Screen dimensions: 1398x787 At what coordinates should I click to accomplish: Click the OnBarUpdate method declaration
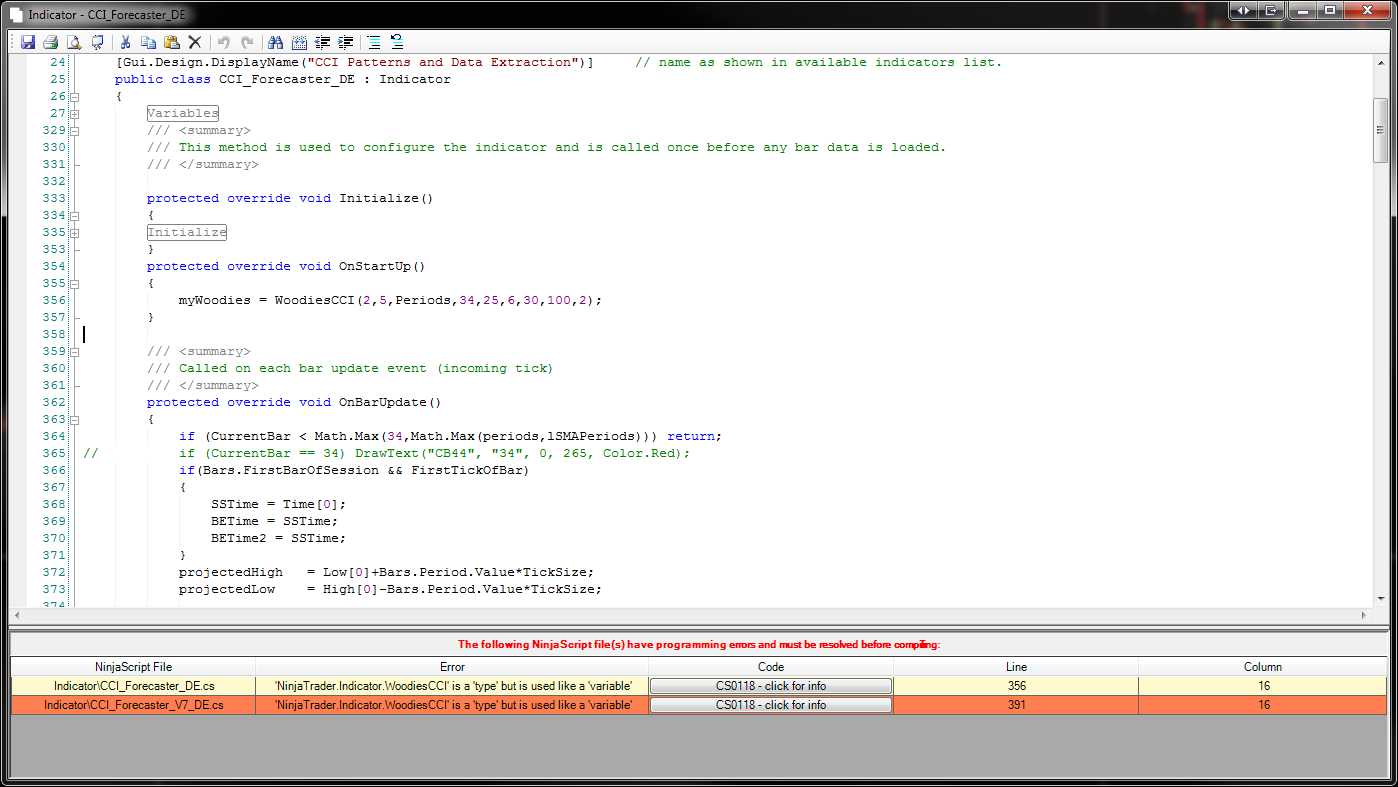[x=294, y=403]
